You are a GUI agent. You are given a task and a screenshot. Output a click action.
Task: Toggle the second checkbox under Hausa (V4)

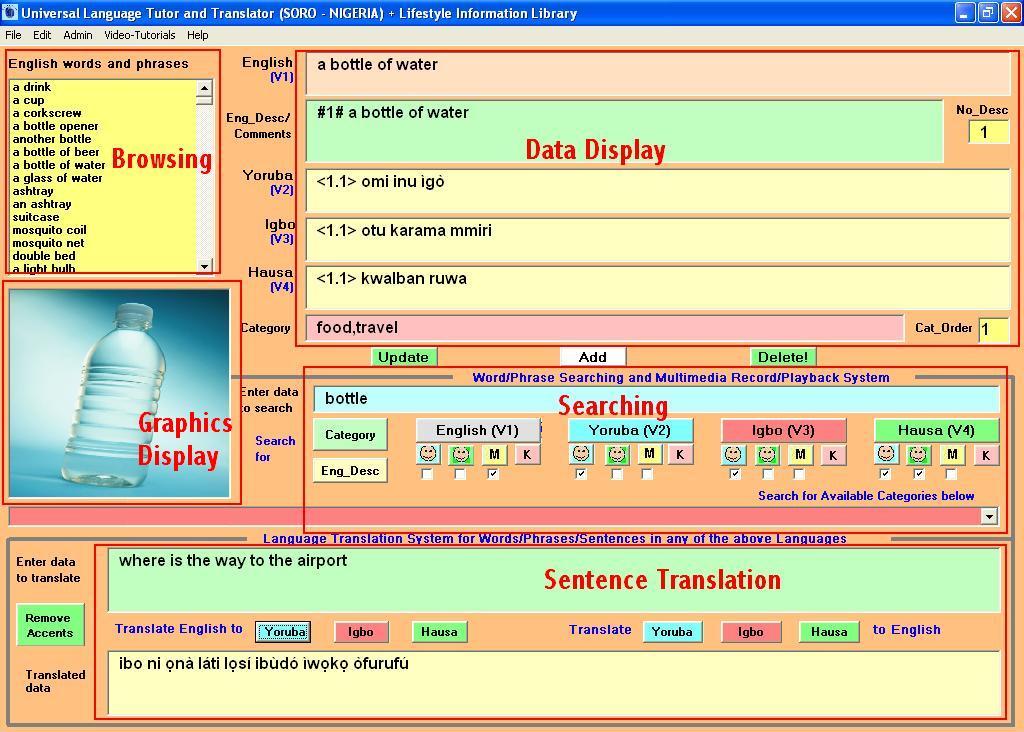[919, 474]
